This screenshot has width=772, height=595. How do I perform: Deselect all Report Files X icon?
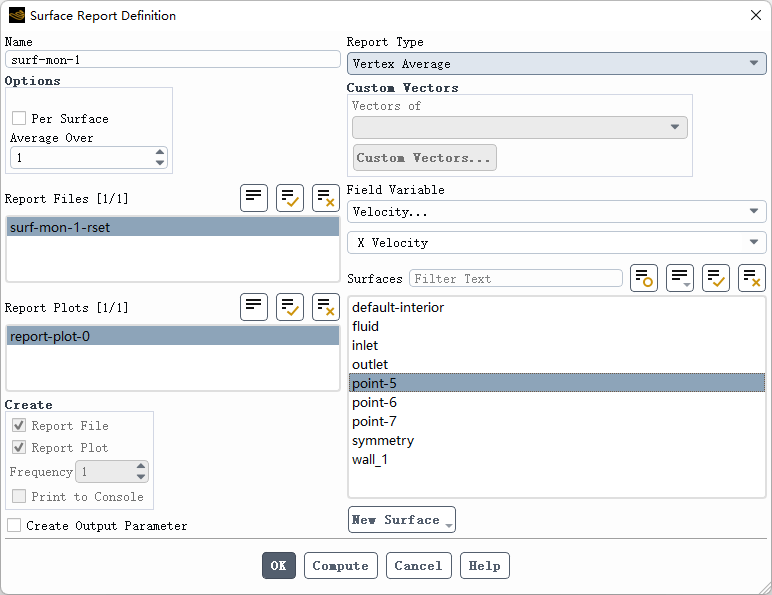[x=326, y=198]
